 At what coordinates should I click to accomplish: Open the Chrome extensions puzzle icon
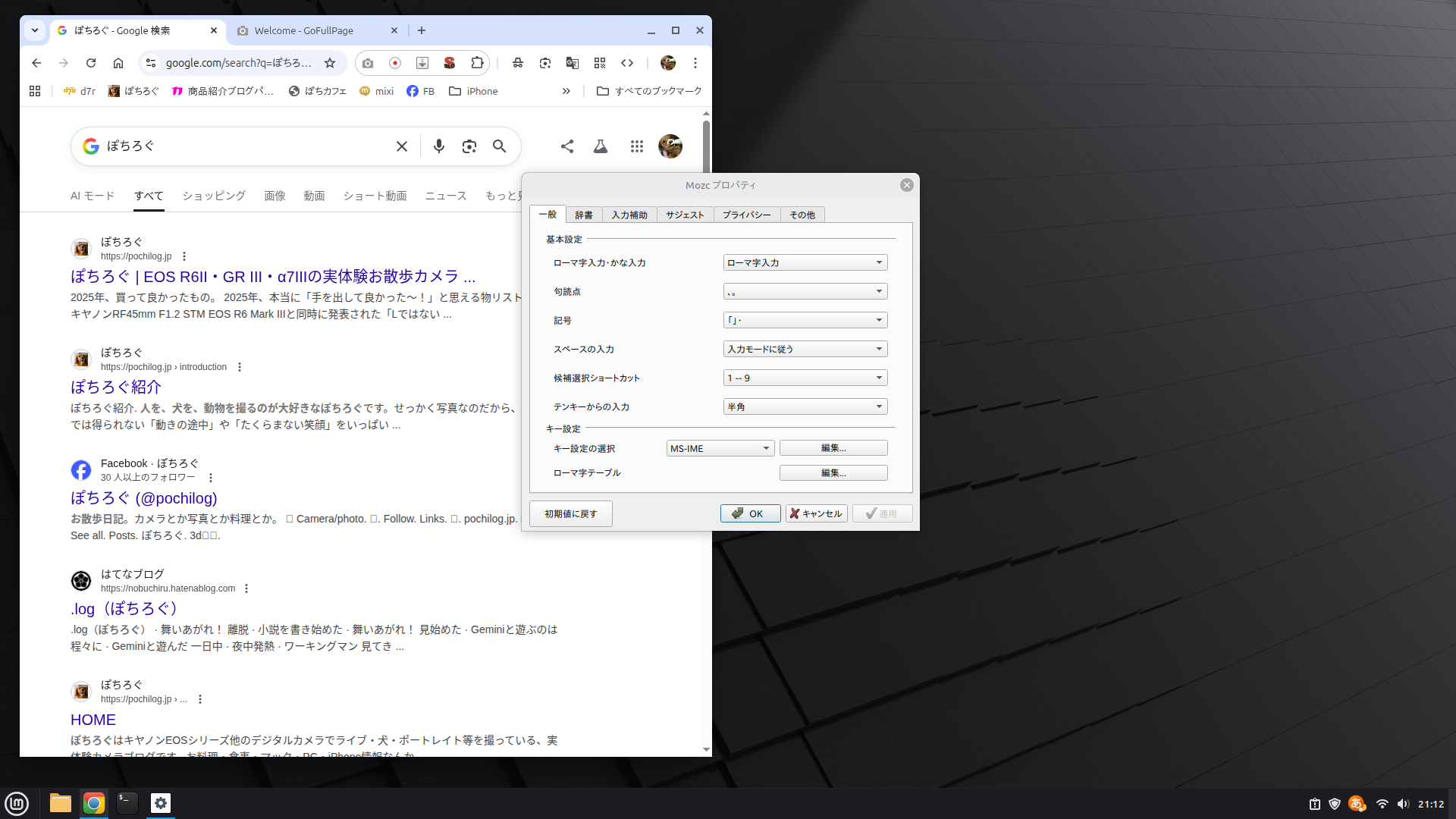[477, 63]
